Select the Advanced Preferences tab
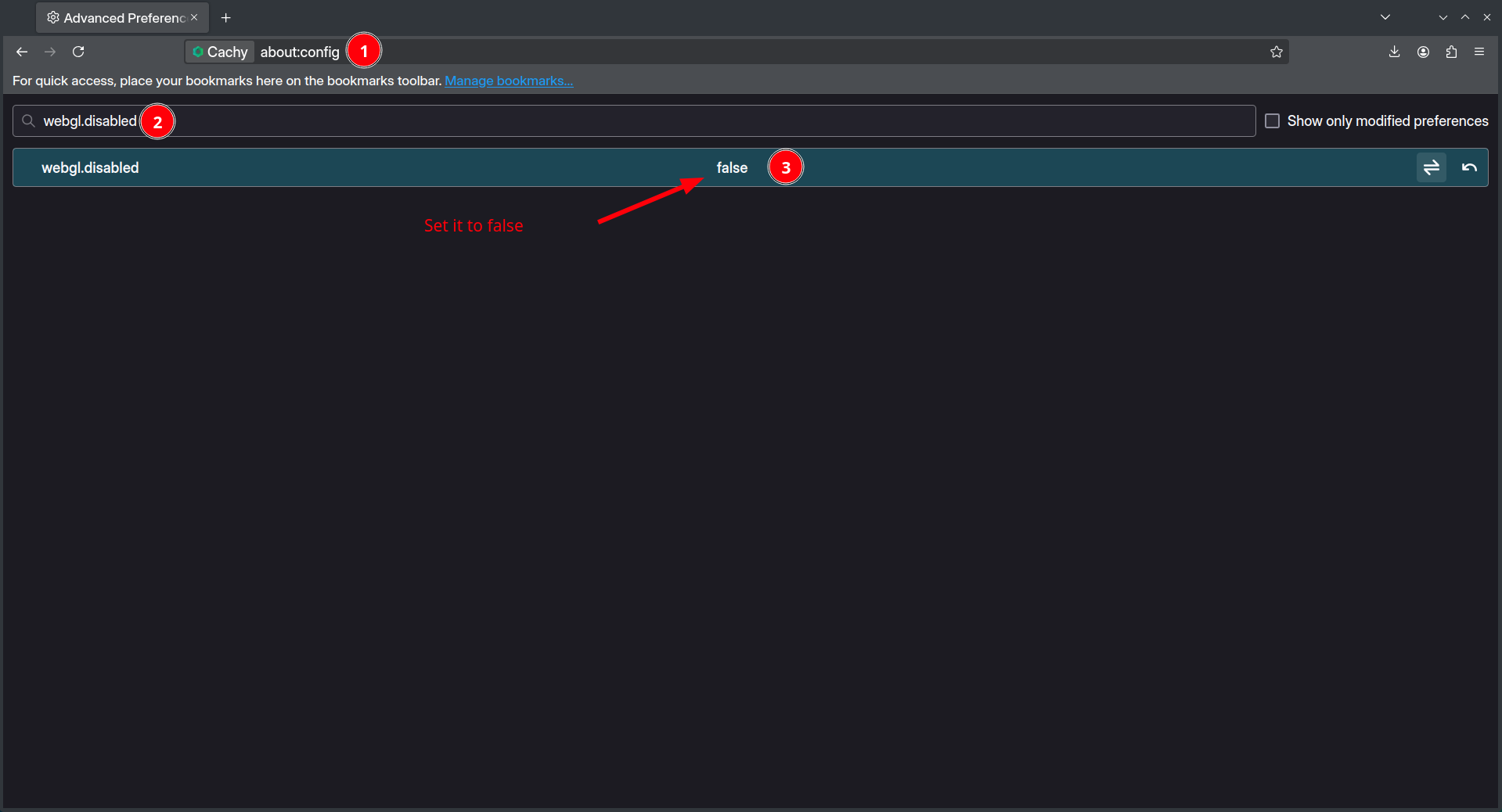 [x=117, y=17]
